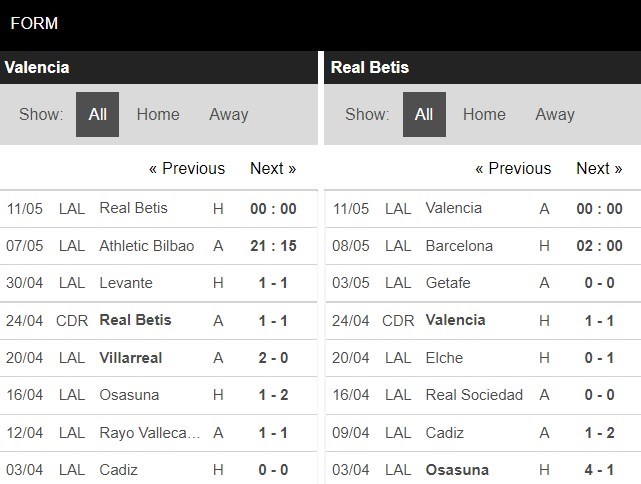Open the Getafe match row

pos(449,283)
